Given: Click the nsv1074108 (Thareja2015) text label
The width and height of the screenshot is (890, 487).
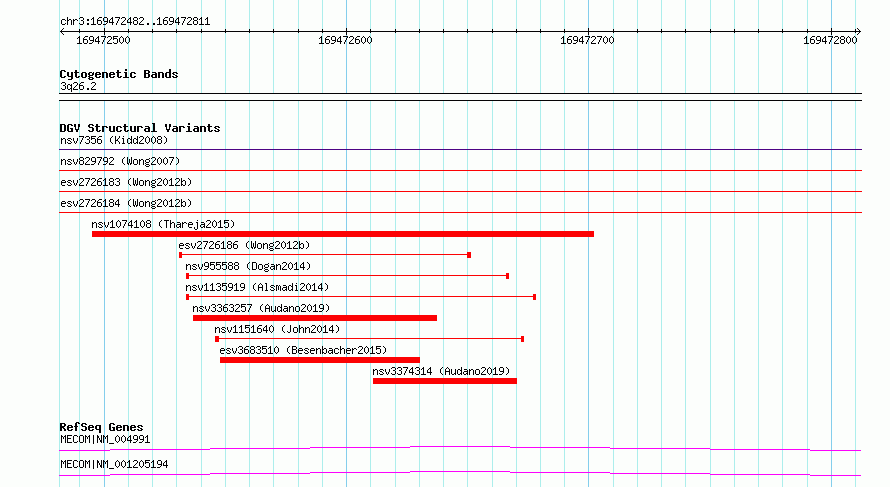Looking at the screenshot, I should tap(163, 224).
